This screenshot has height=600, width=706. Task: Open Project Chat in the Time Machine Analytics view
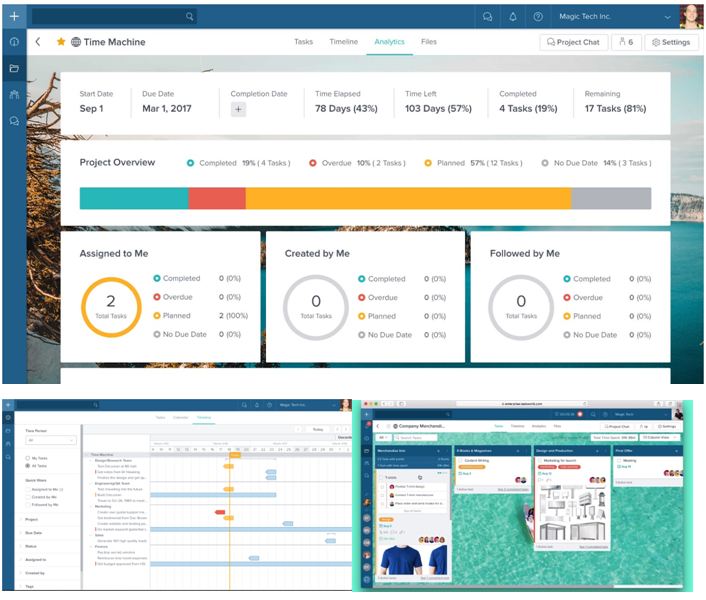coord(574,42)
